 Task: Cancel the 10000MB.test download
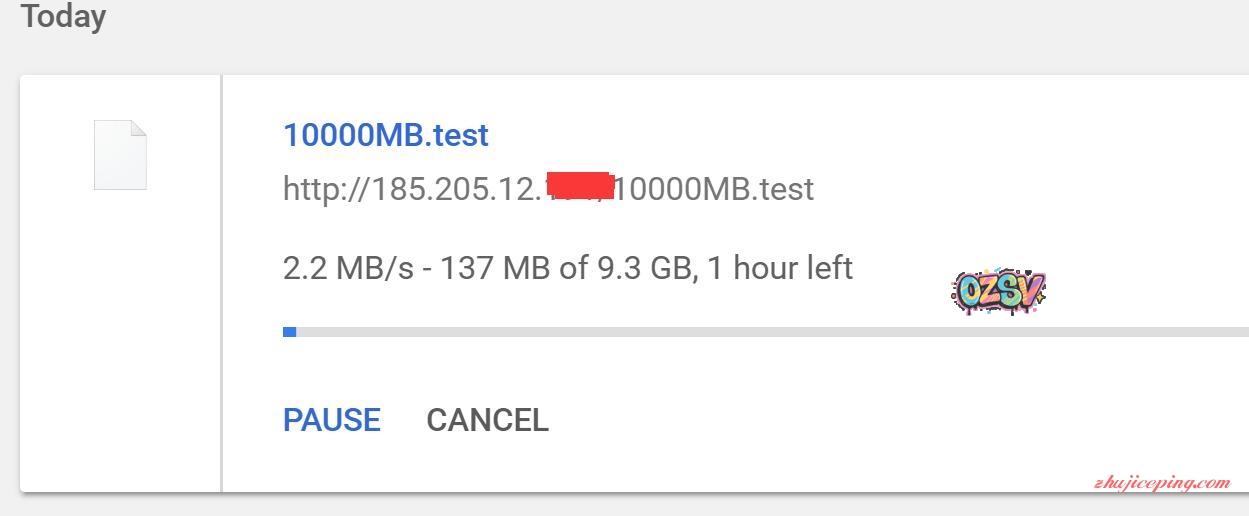[487, 420]
